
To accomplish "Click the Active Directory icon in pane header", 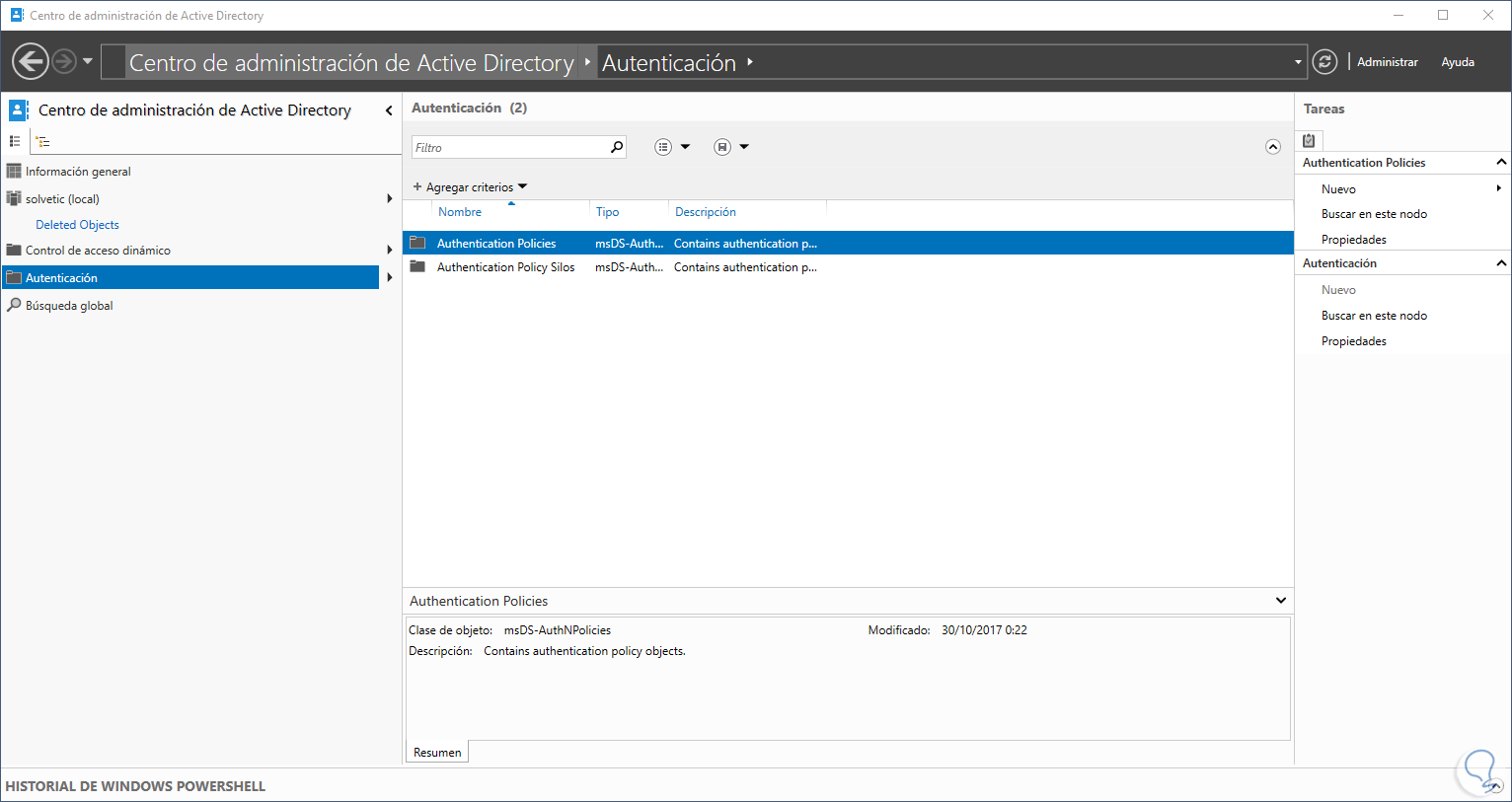I will (19, 109).
